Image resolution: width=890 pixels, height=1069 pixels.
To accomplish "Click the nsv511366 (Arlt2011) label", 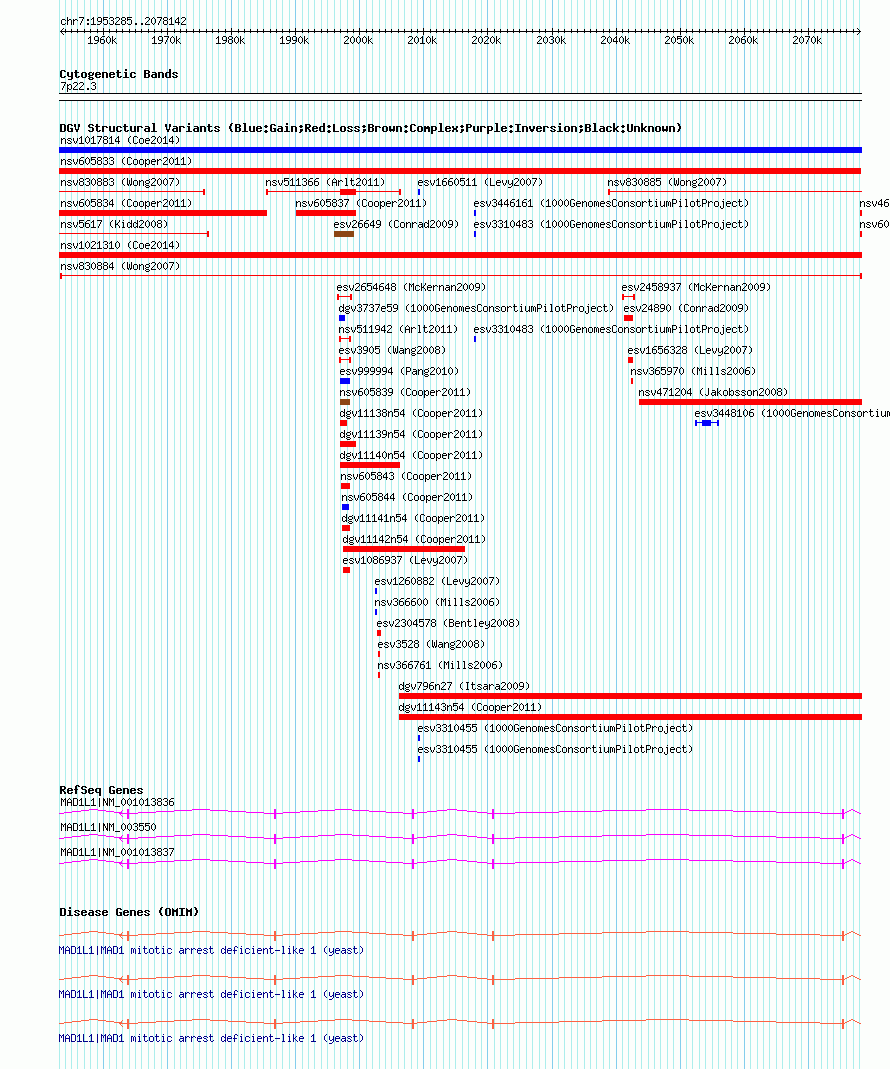I will coord(325,183).
